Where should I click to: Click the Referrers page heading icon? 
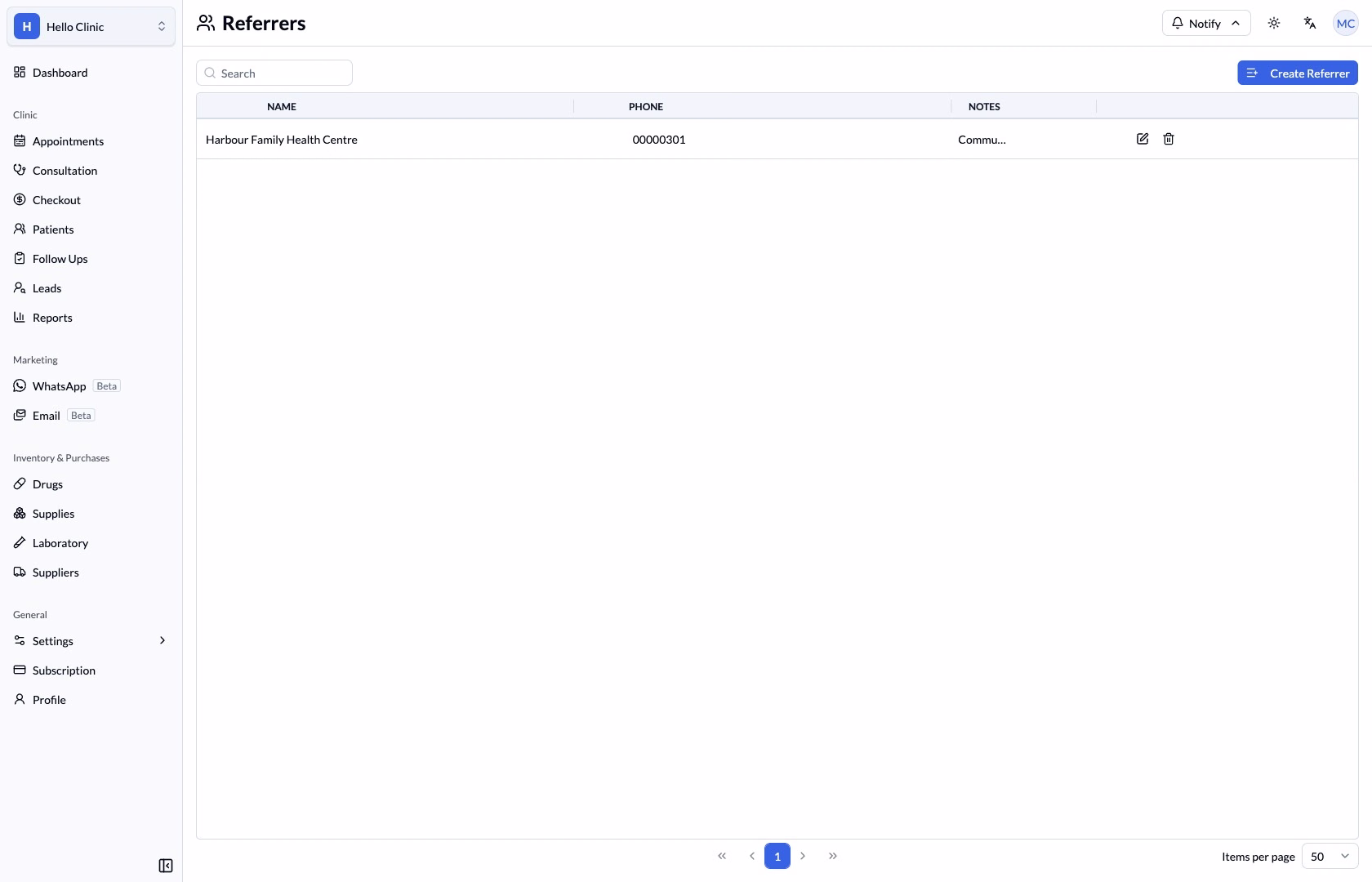click(x=206, y=23)
